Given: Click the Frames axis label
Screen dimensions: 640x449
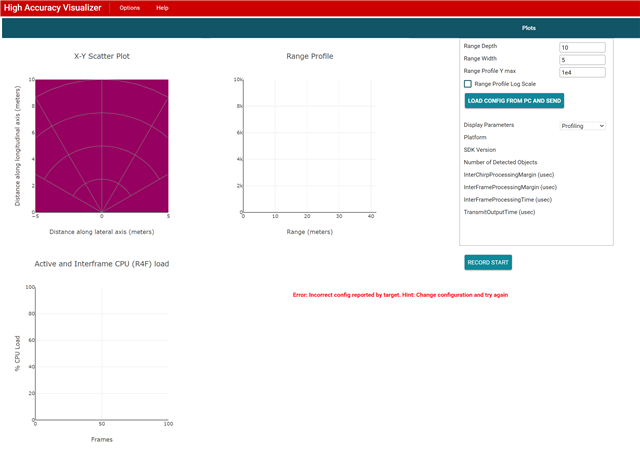Looking at the screenshot, I should coord(102,440).
